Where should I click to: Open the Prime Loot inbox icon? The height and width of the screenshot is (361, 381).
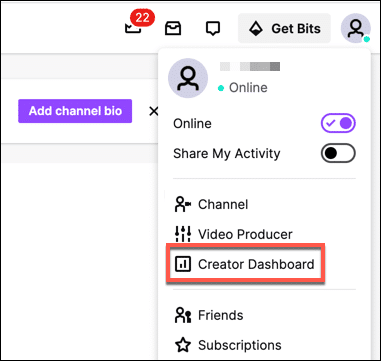[173, 29]
